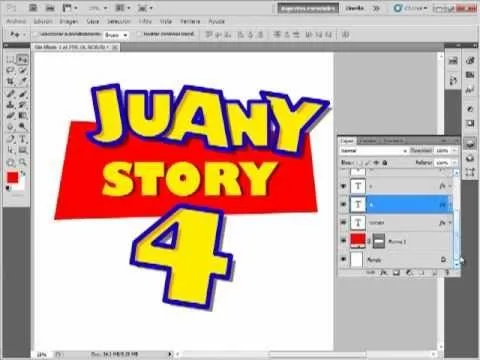Viewport: 480px width, 360px height.
Task: Select the Horizontal Type tool
Action: click(22, 139)
